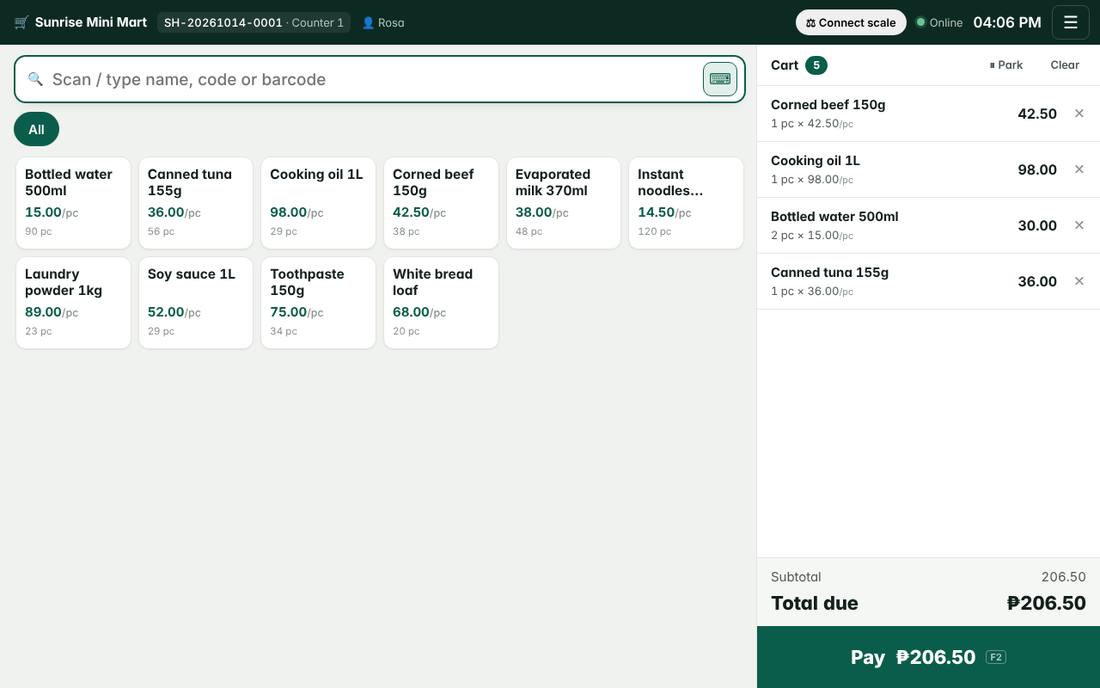Click the cashier name Rosa
Screen dimensions: 1100x688
(x=383, y=22)
